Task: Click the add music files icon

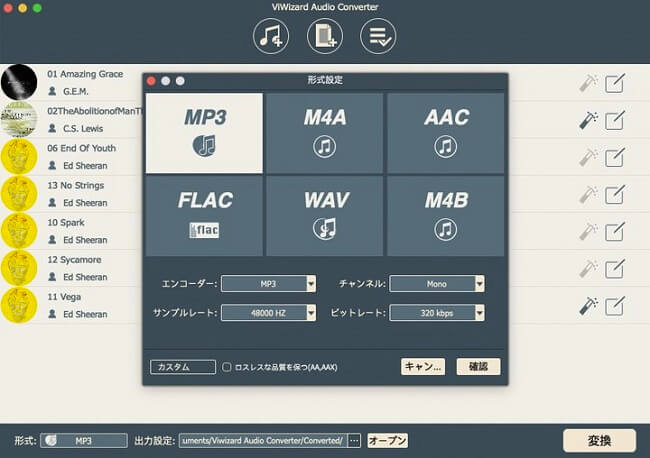Action: pyautogui.click(x=271, y=36)
